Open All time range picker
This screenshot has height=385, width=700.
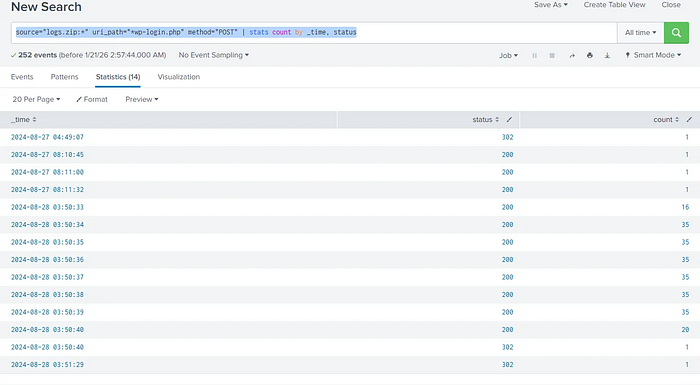[641, 33]
